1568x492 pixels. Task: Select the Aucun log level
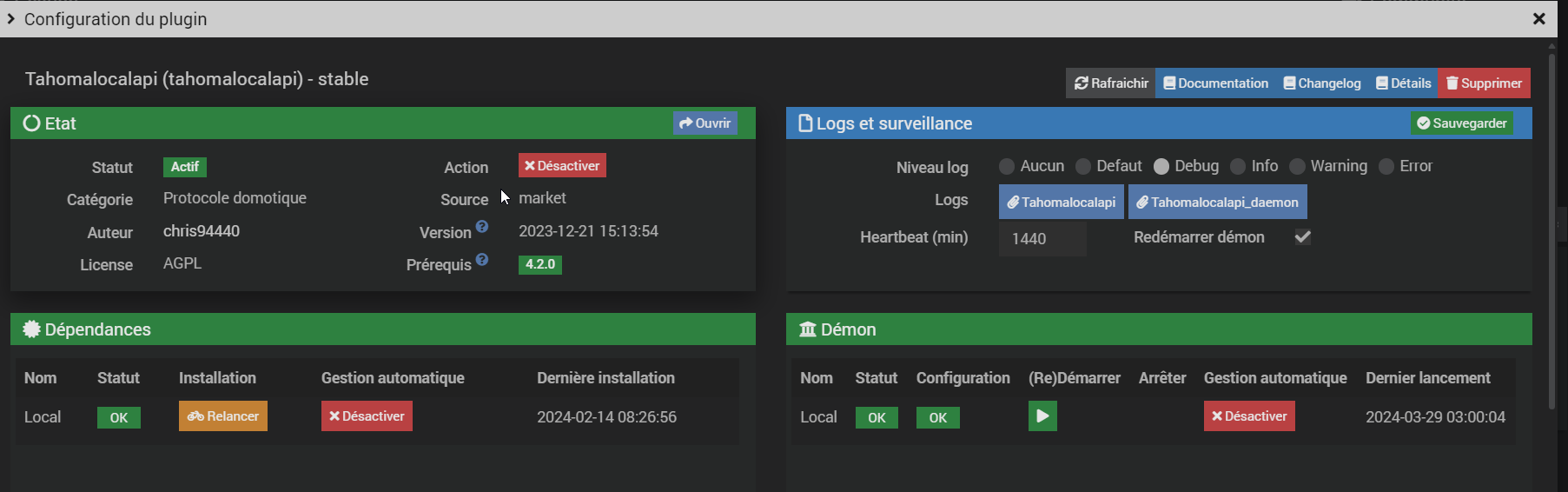point(1007,166)
